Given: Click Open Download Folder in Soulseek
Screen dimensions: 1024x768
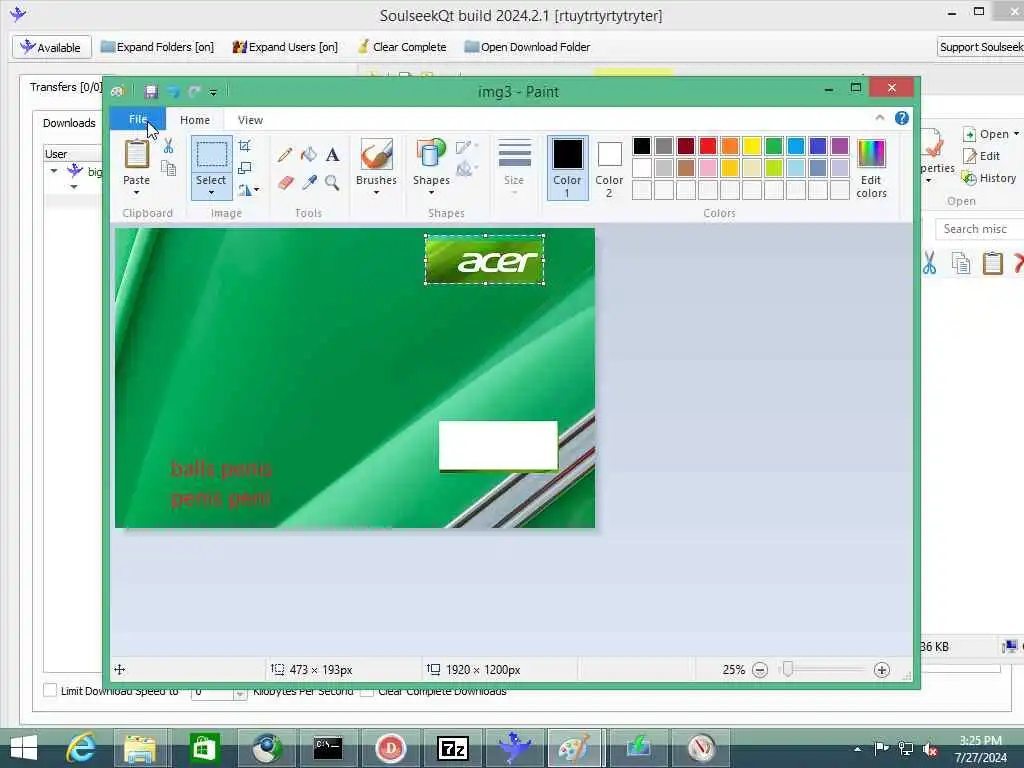Looking at the screenshot, I should [x=527, y=47].
